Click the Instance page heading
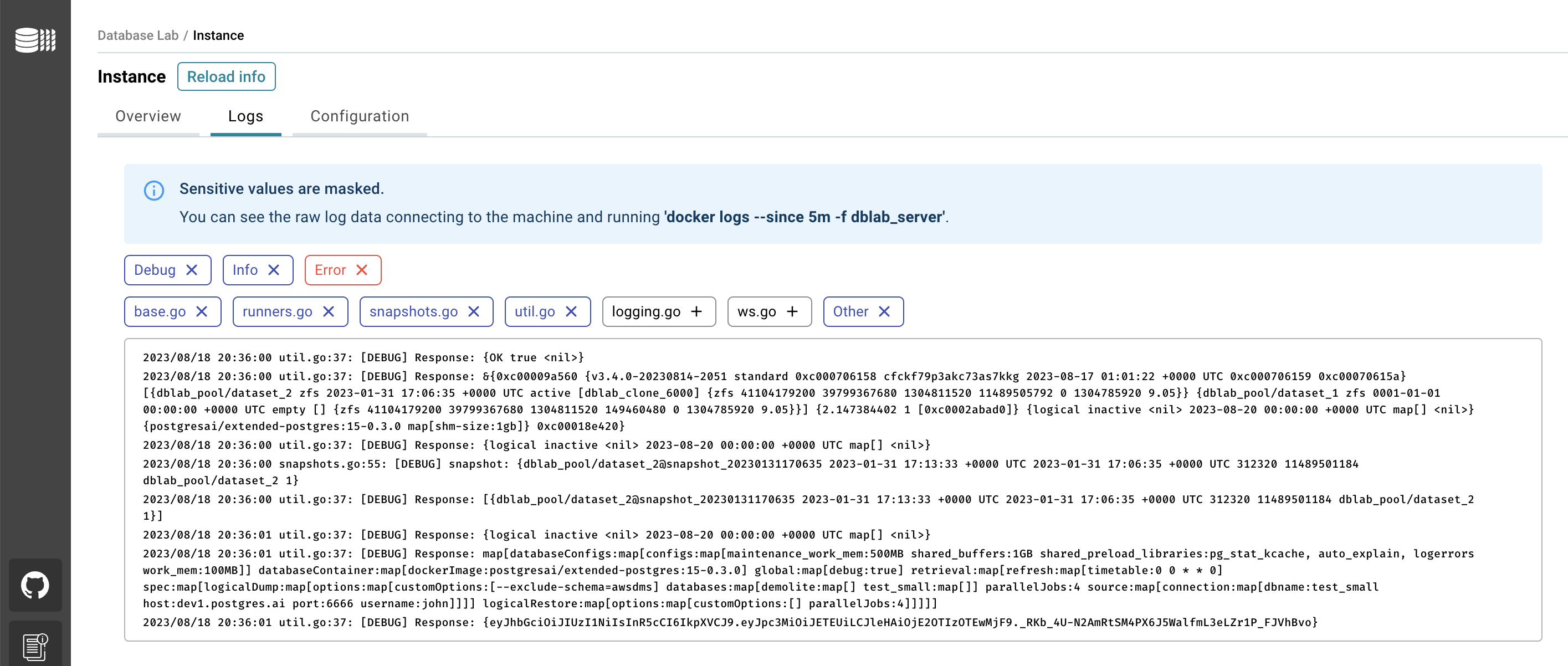The height and width of the screenshot is (666, 1568). pyautogui.click(x=131, y=76)
